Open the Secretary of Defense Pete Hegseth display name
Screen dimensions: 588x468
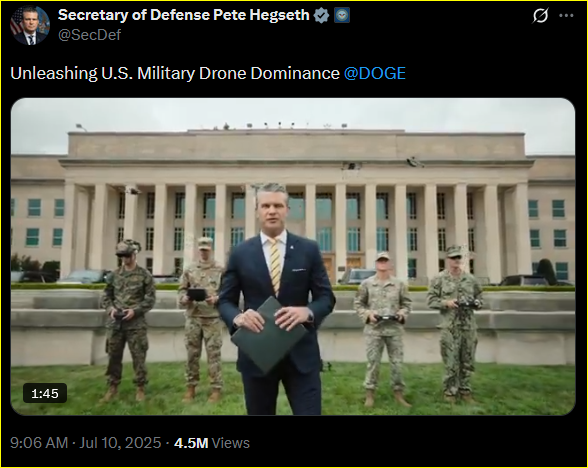pos(183,15)
